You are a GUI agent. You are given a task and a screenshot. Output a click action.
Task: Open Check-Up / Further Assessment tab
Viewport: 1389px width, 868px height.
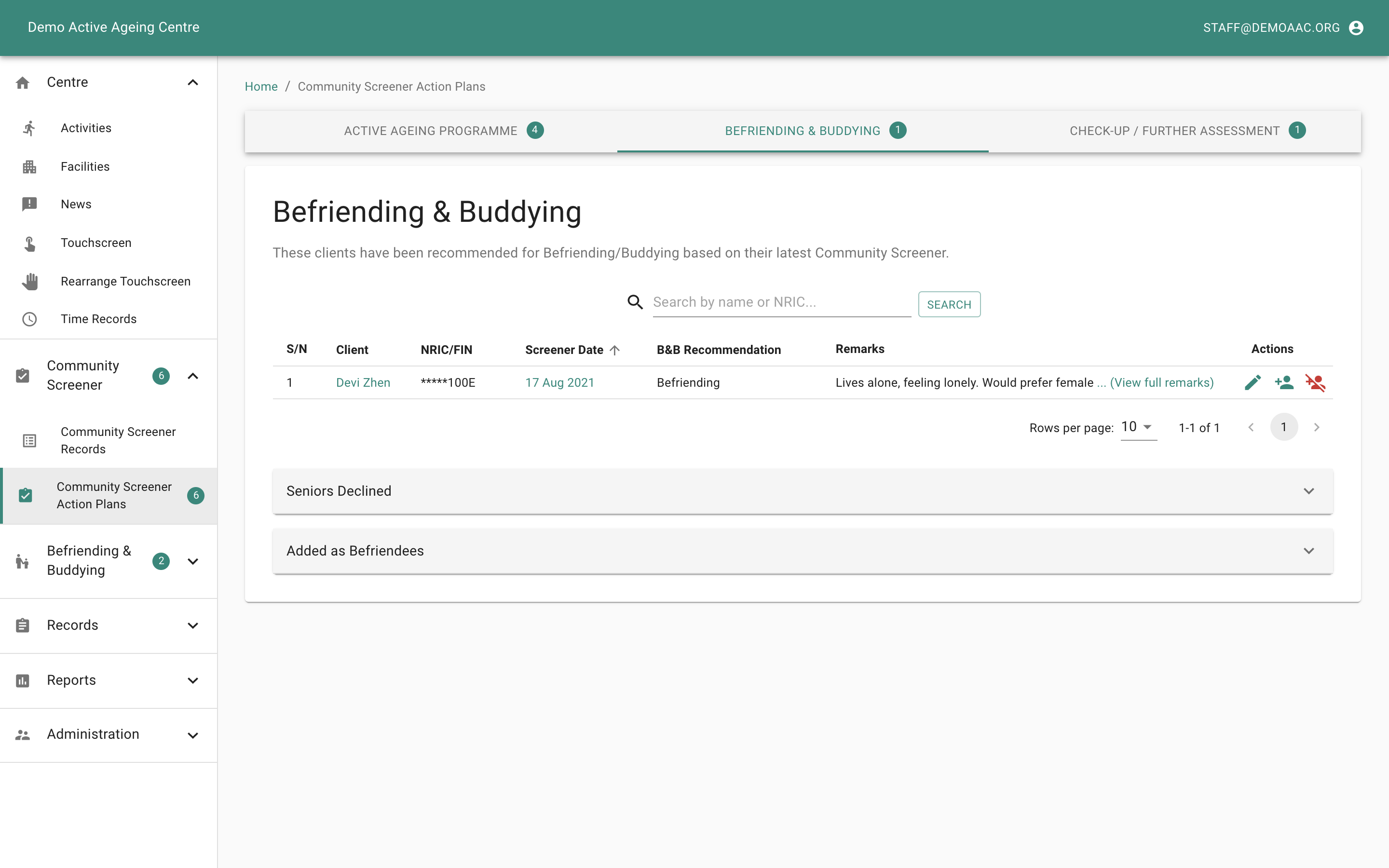[1174, 132]
